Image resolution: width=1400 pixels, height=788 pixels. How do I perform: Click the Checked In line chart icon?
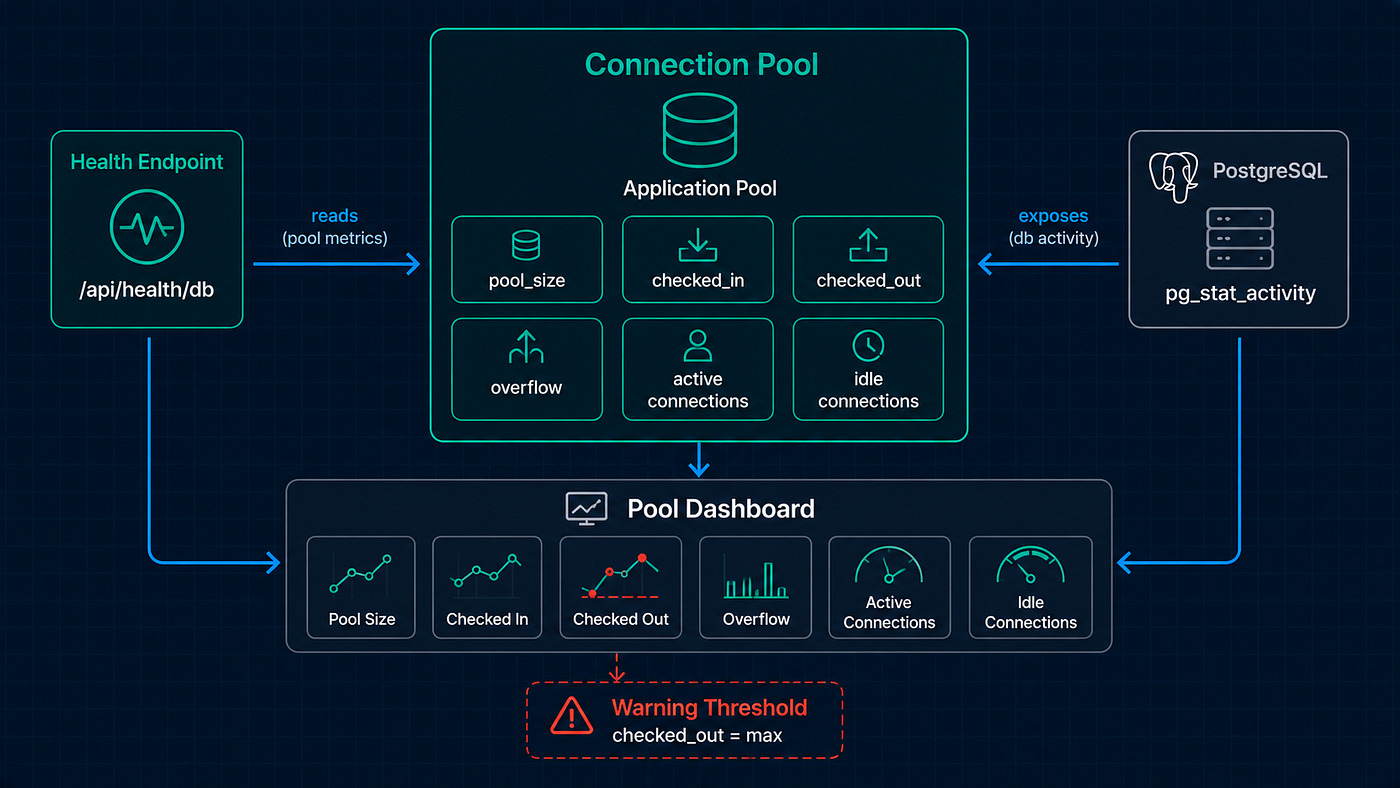click(486, 572)
